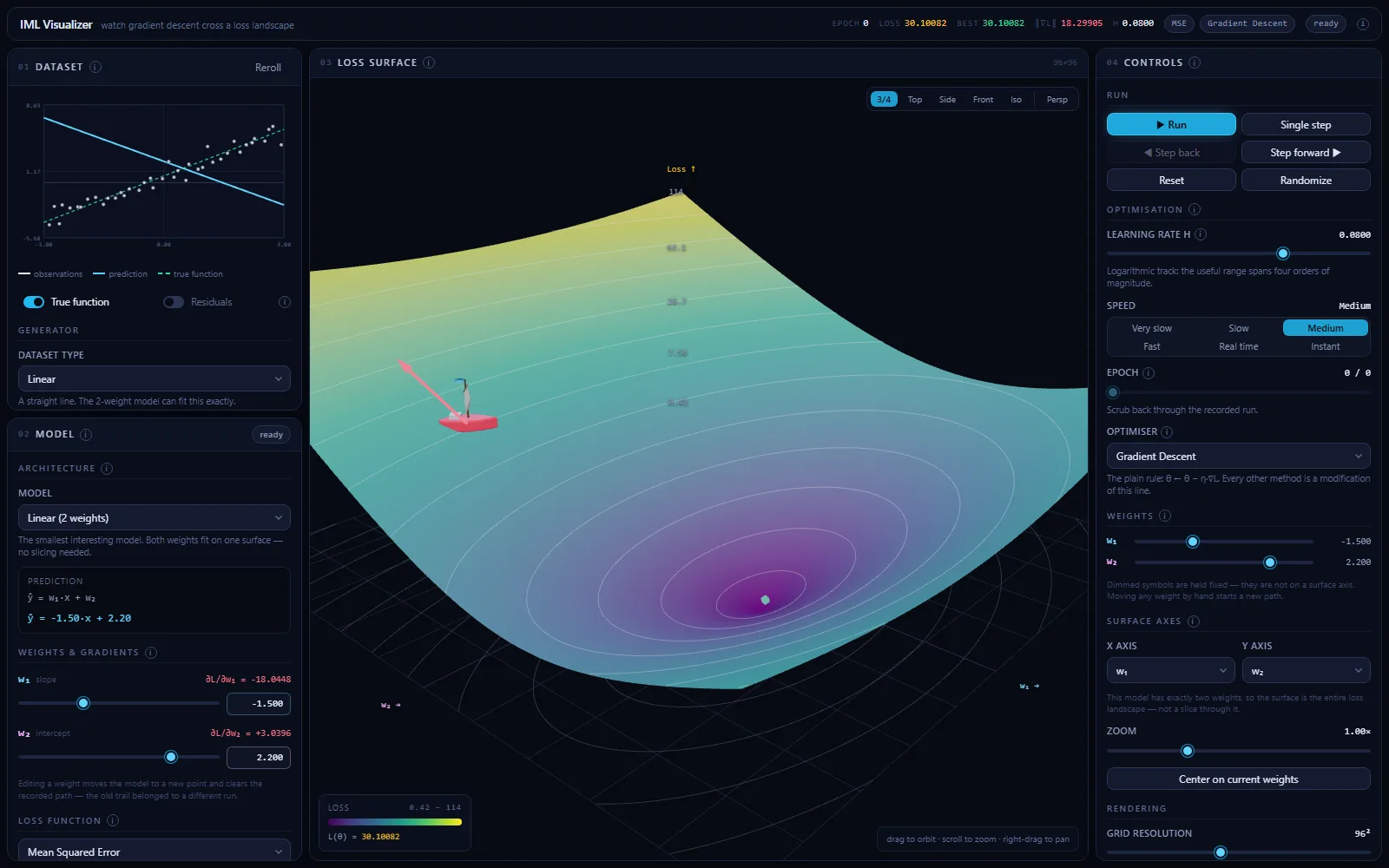Click info icon beside Residuals toggle

point(284,302)
